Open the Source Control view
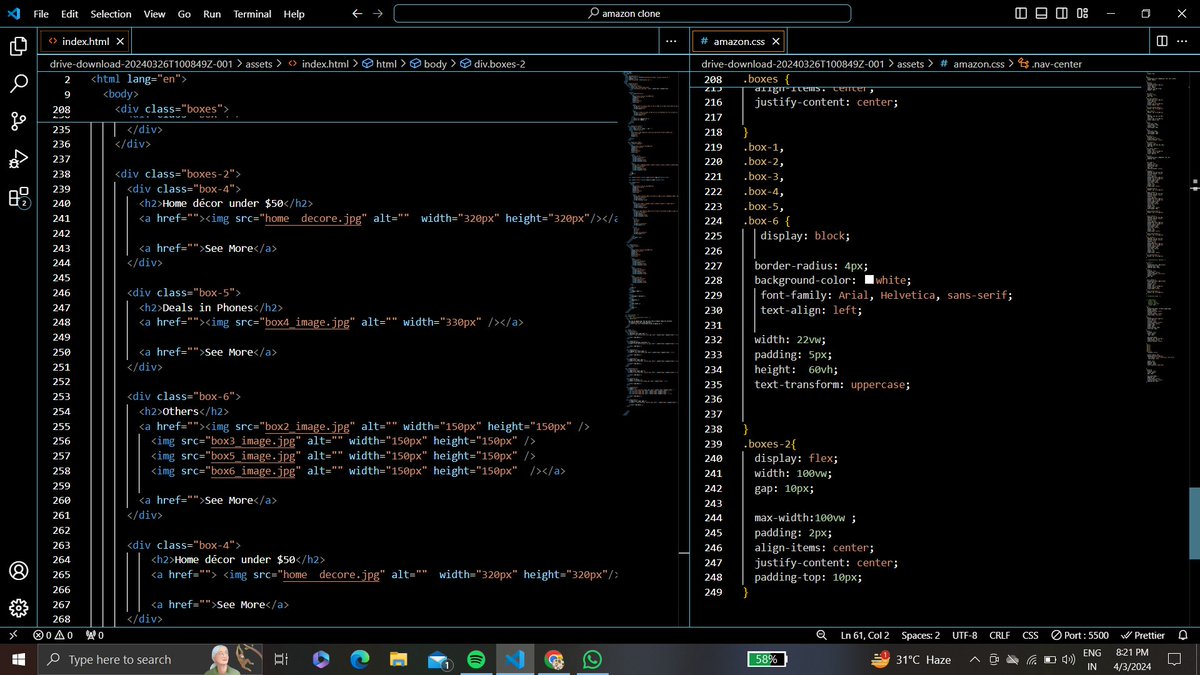The width and height of the screenshot is (1200, 675). click(18, 121)
